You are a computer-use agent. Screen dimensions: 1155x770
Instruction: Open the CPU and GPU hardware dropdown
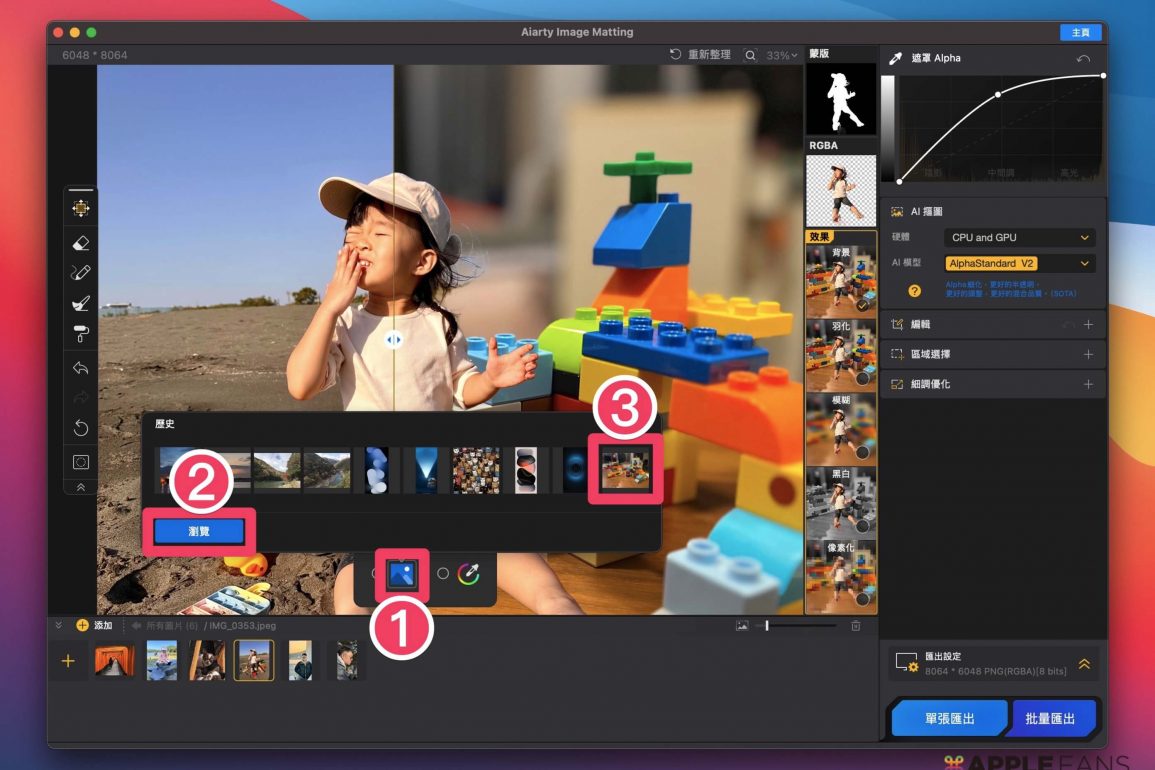1020,238
